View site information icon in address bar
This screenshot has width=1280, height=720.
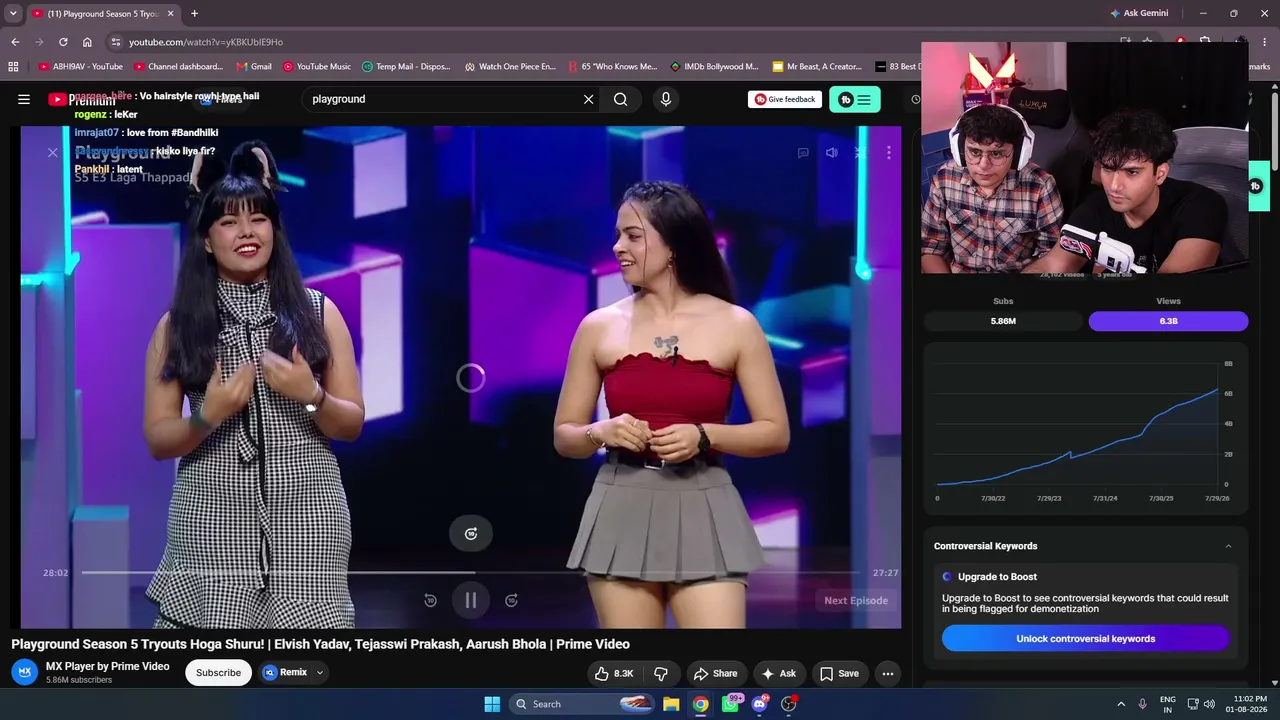pyautogui.click(x=116, y=42)
